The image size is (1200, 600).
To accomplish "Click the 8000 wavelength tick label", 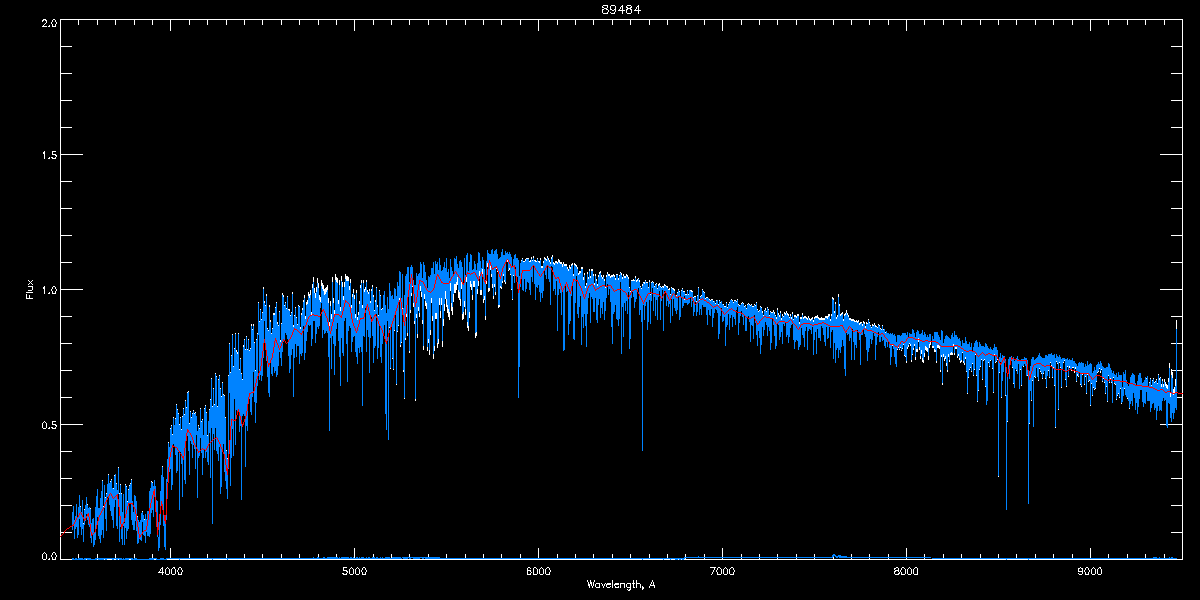I will 906,571.
